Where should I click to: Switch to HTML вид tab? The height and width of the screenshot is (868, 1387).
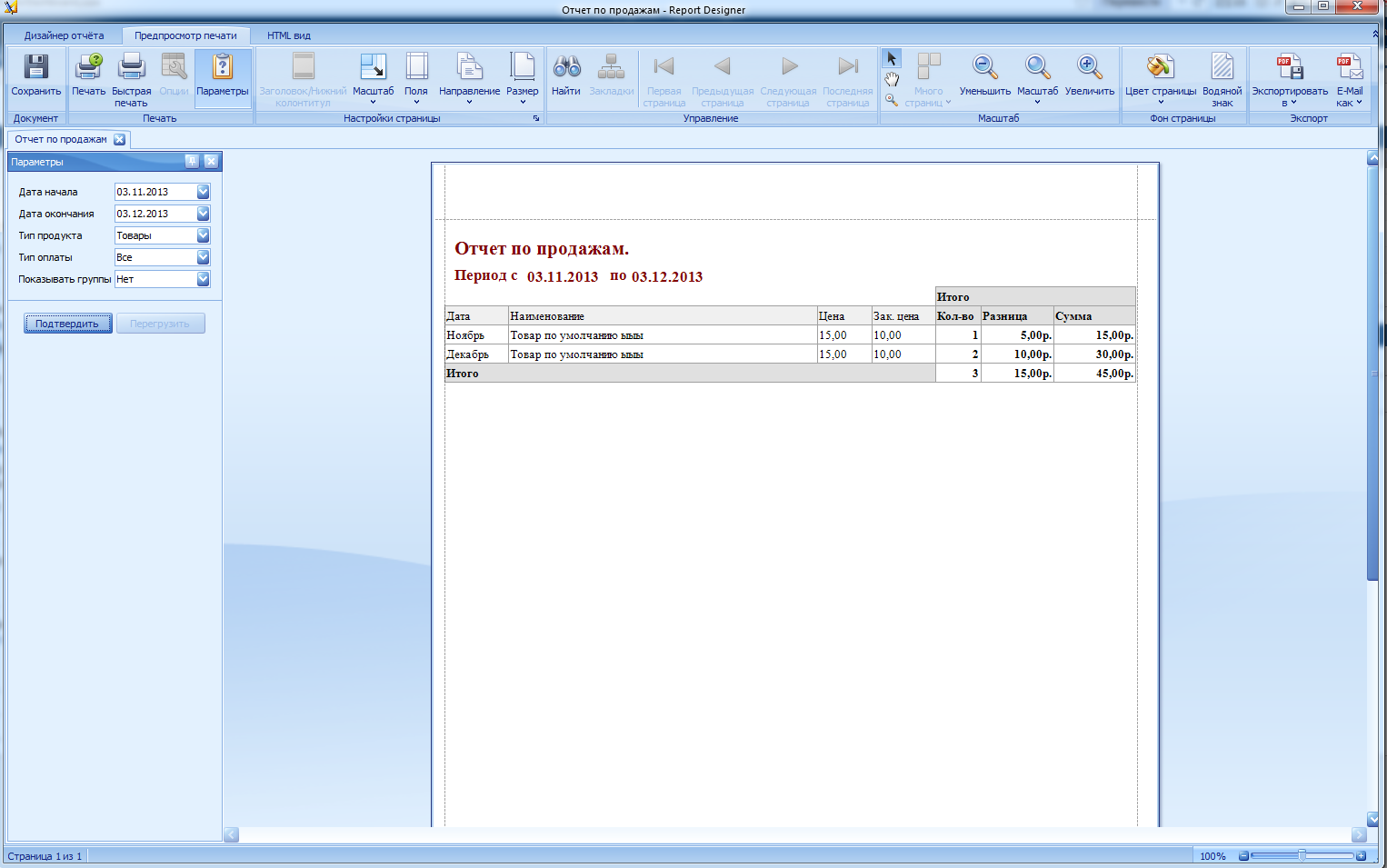click(289, 35)
